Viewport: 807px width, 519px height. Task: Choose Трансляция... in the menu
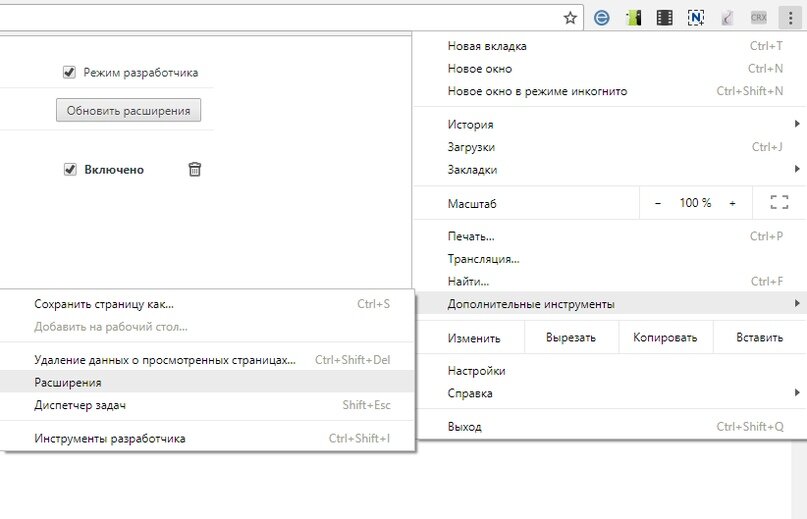click(x=610, y=259)
